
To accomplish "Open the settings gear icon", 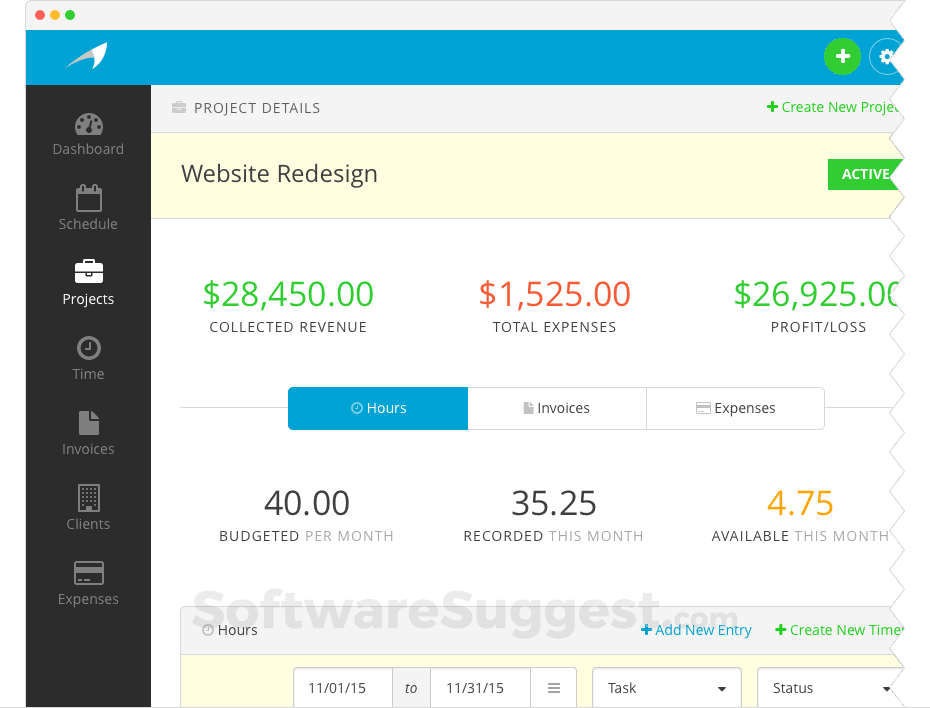I will [x=886, y=56].
